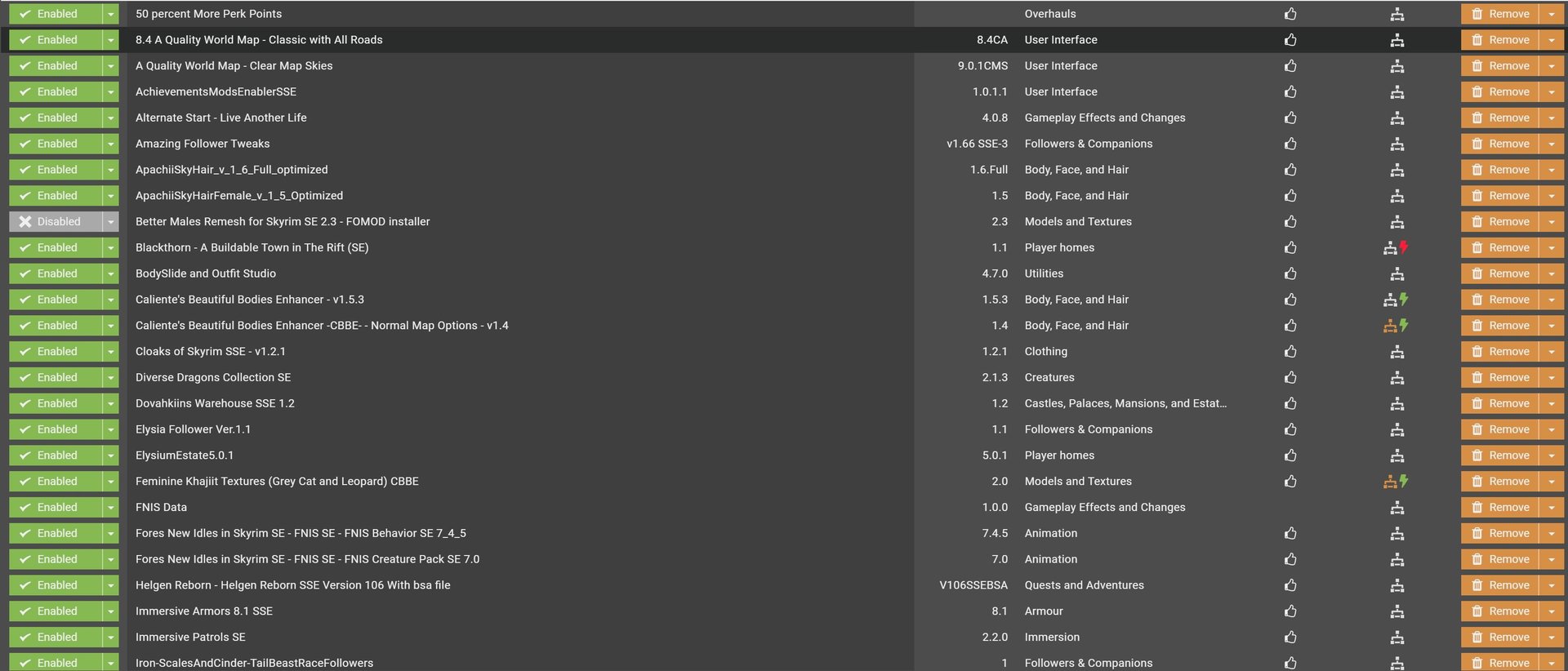The width and height of the screenshot is (1568, 671).
Task: Expand status dropdown for Elysia Follower Ver.1.1
Action: tap(111, 429)
